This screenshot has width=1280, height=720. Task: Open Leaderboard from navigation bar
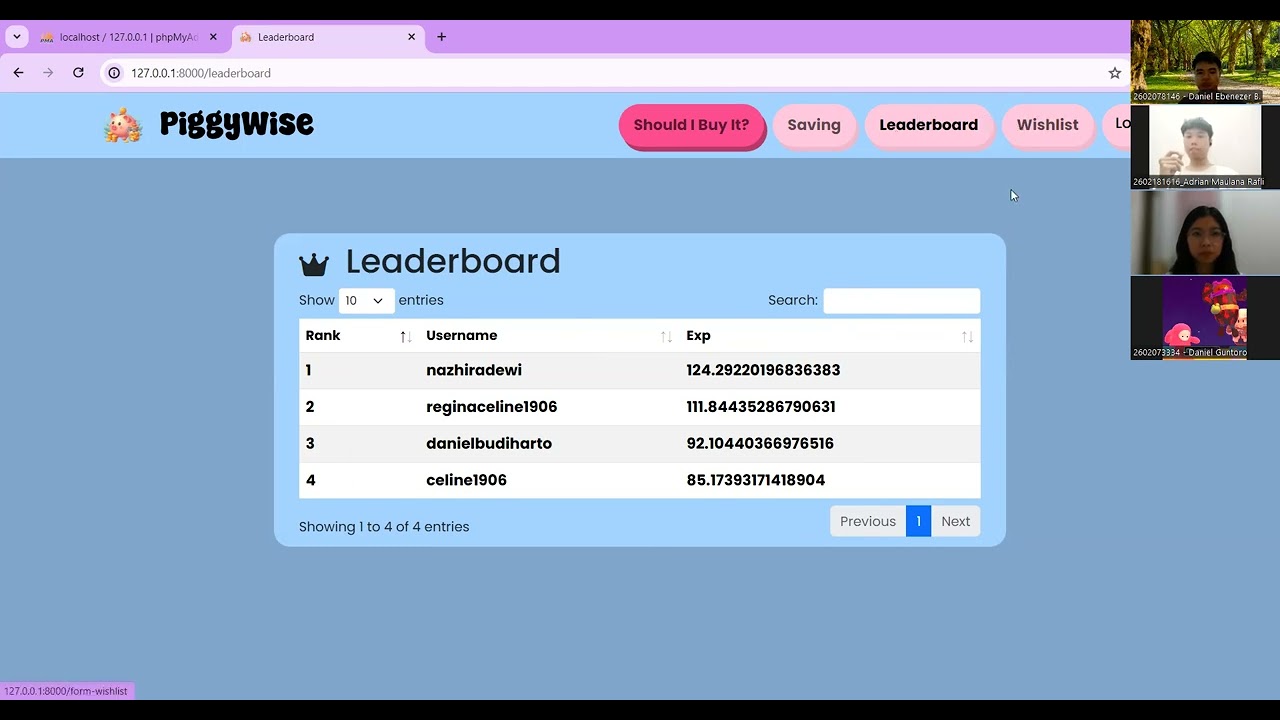pos(929,125)
